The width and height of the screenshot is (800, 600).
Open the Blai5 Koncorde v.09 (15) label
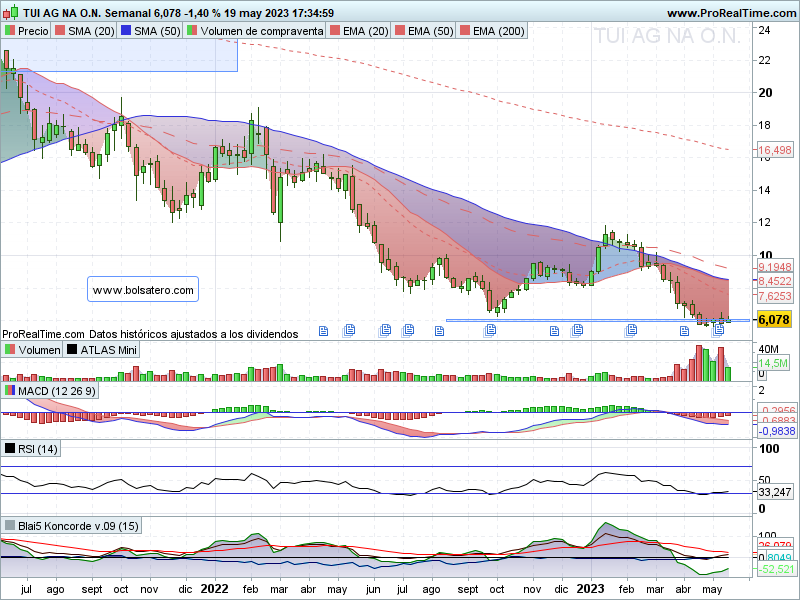[x=71, y=526]
